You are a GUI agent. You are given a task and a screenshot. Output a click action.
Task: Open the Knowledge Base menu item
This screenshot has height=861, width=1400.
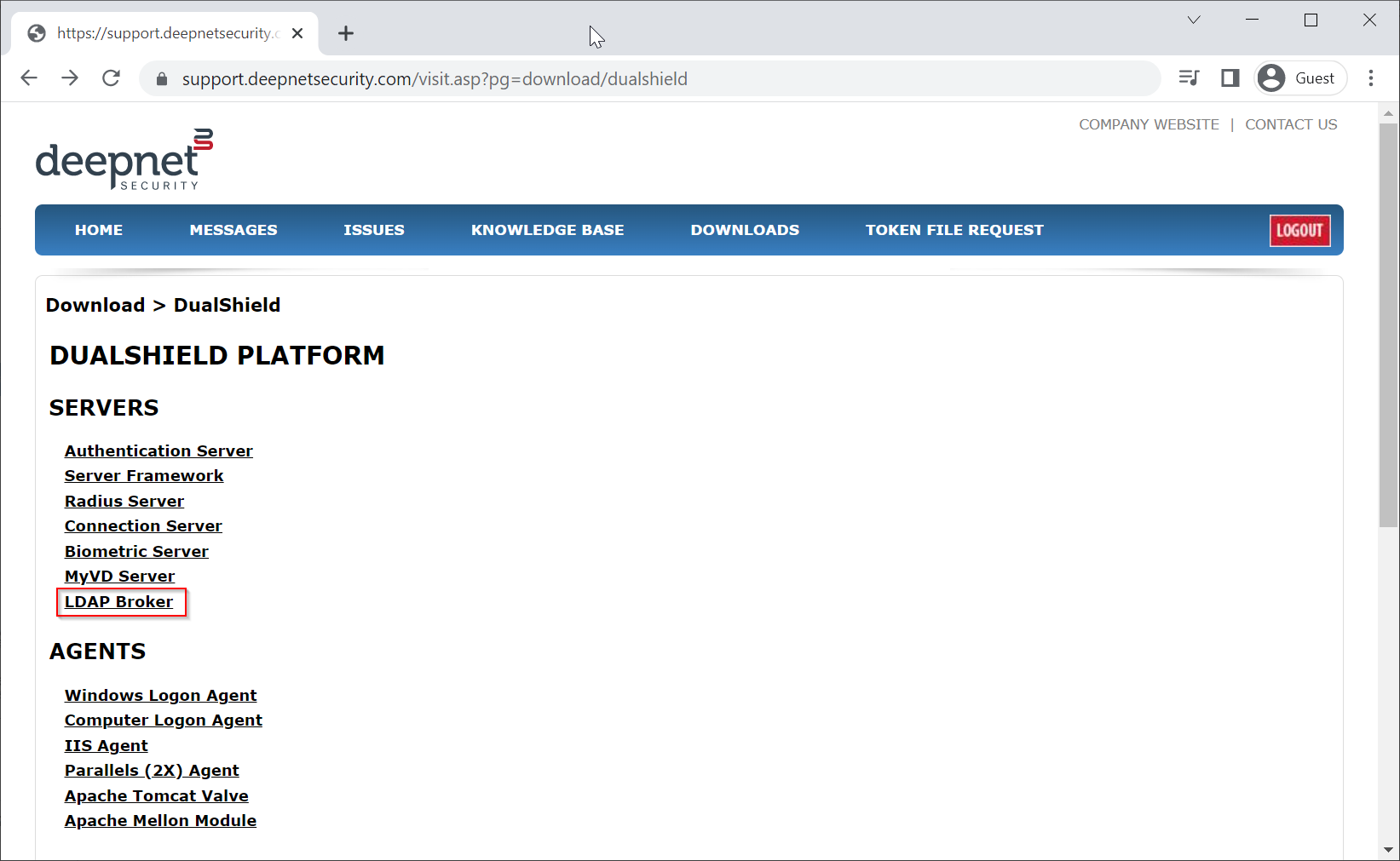tap(547, 230)
